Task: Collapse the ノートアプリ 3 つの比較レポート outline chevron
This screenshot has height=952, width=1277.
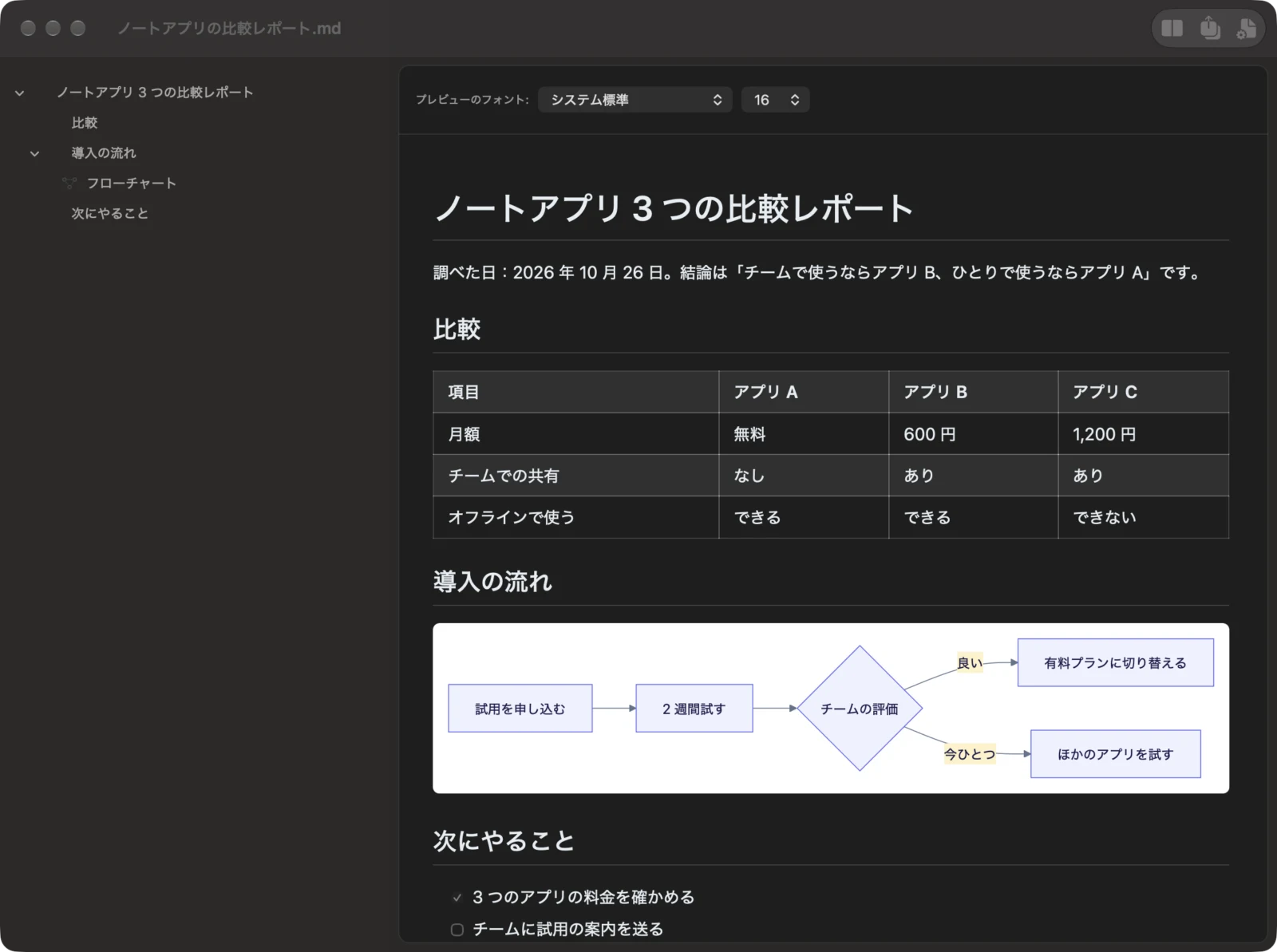Action: point(19,93)
